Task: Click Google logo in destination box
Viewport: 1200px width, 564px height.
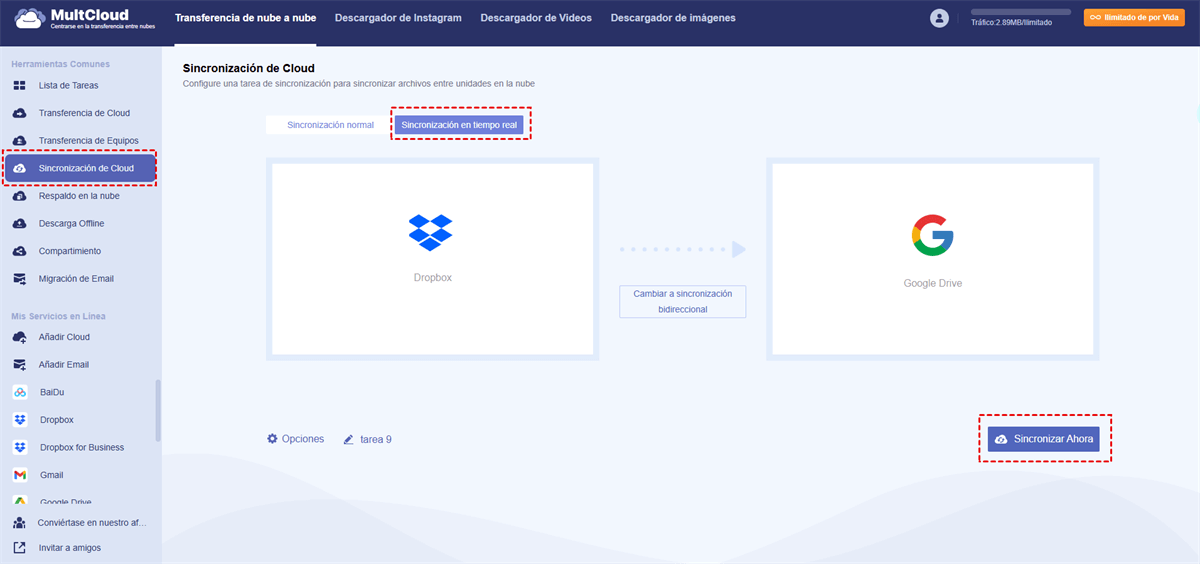Action: tap(932, 236)
